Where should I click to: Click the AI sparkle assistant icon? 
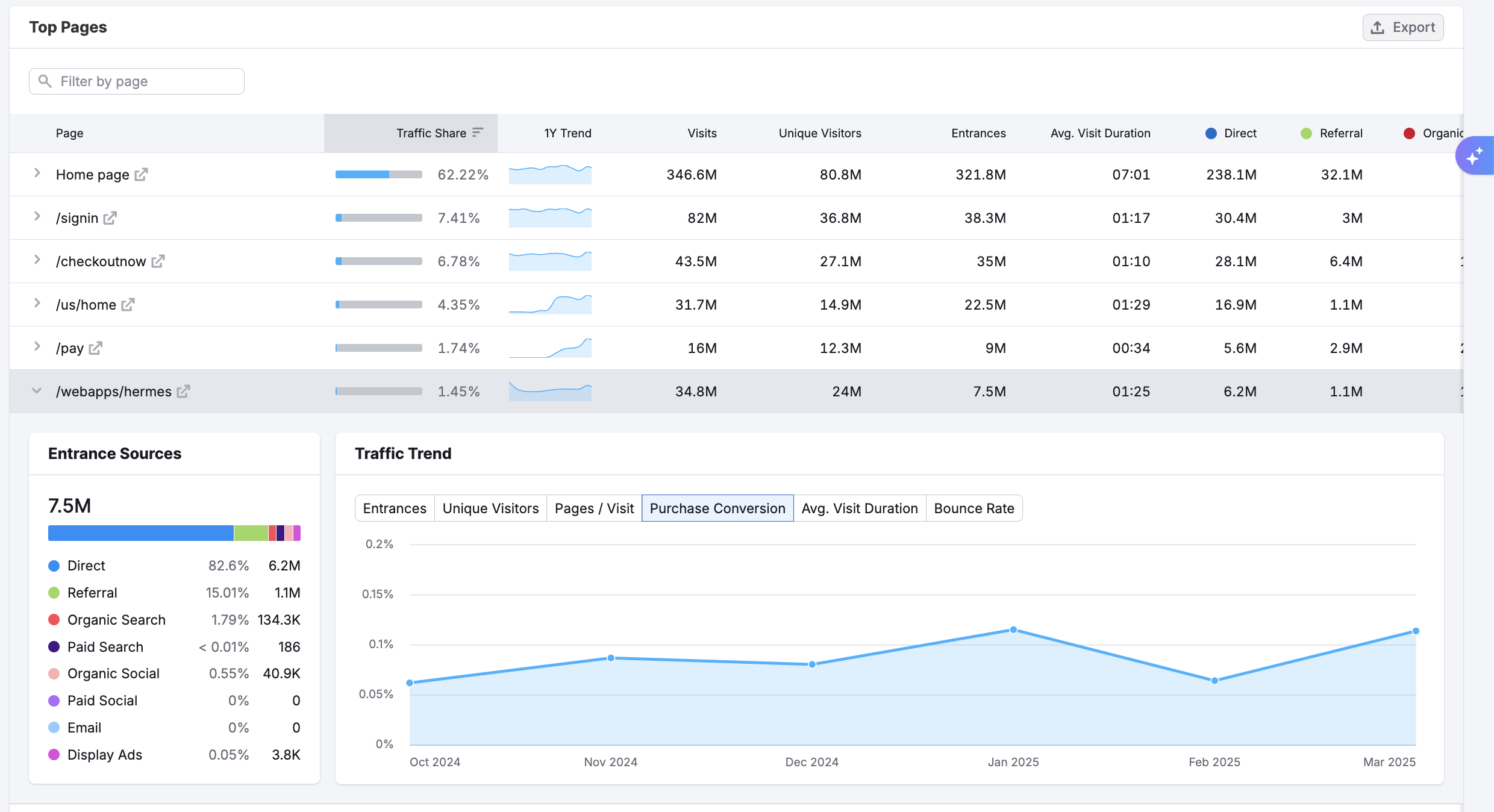click(x=1474, y=157)
